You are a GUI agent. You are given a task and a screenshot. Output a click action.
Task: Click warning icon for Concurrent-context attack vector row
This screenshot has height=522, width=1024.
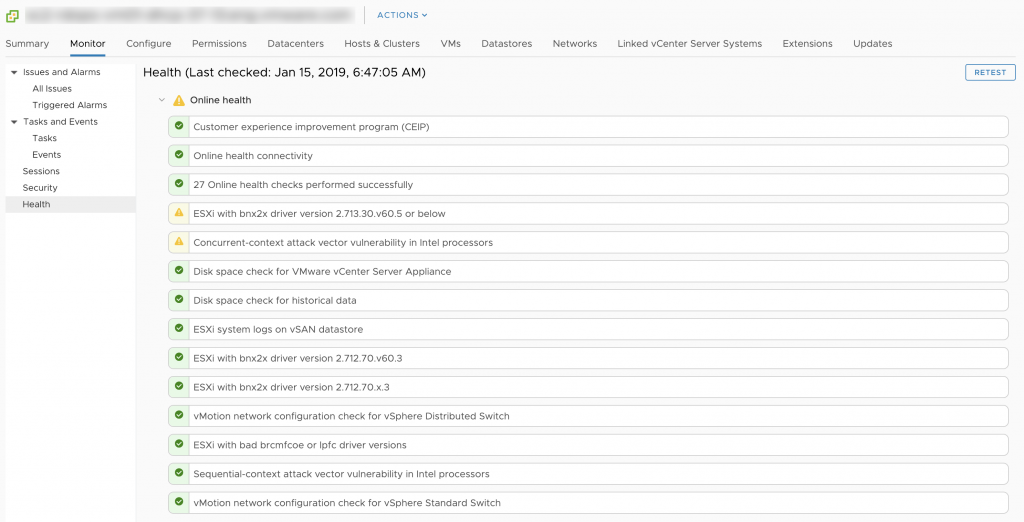(179, 242)
